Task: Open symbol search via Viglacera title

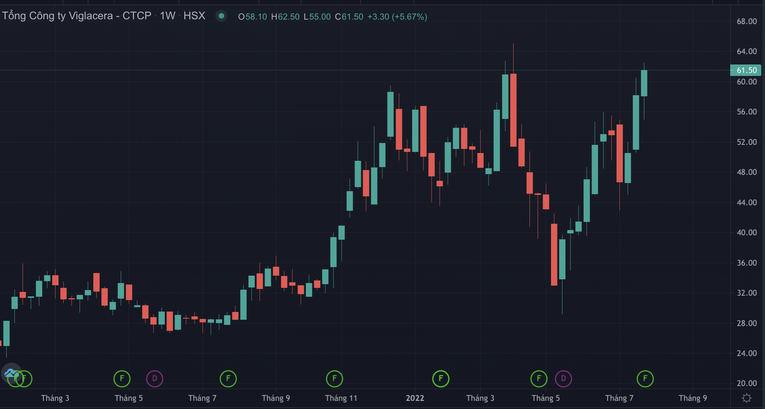Action: click(75, 17)
